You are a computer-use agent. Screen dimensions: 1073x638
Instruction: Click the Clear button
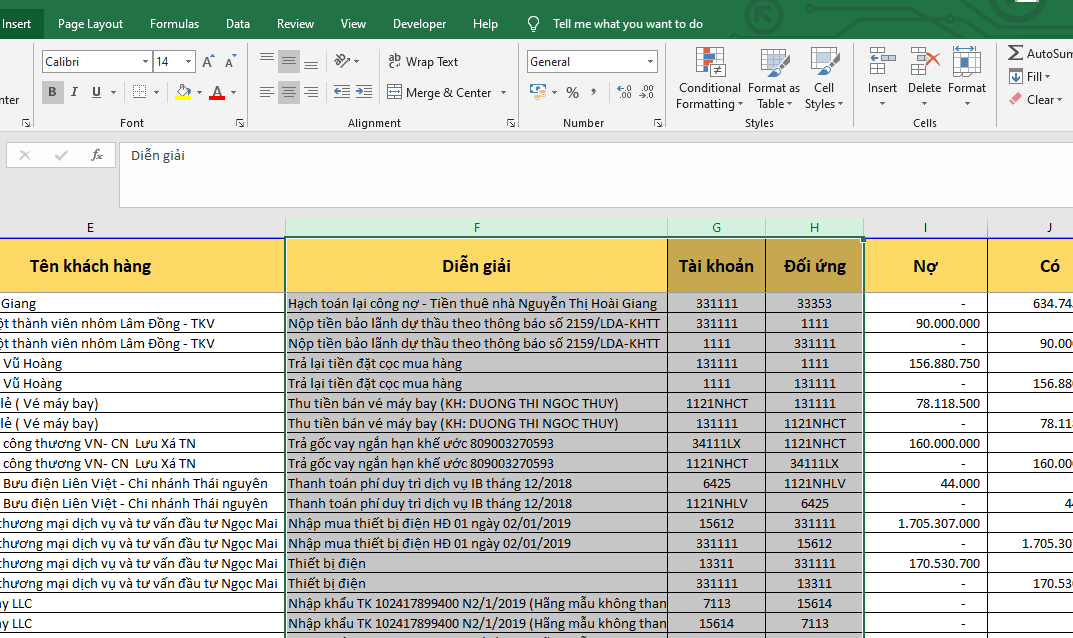pyautogui.click(x=1033, y=100)
